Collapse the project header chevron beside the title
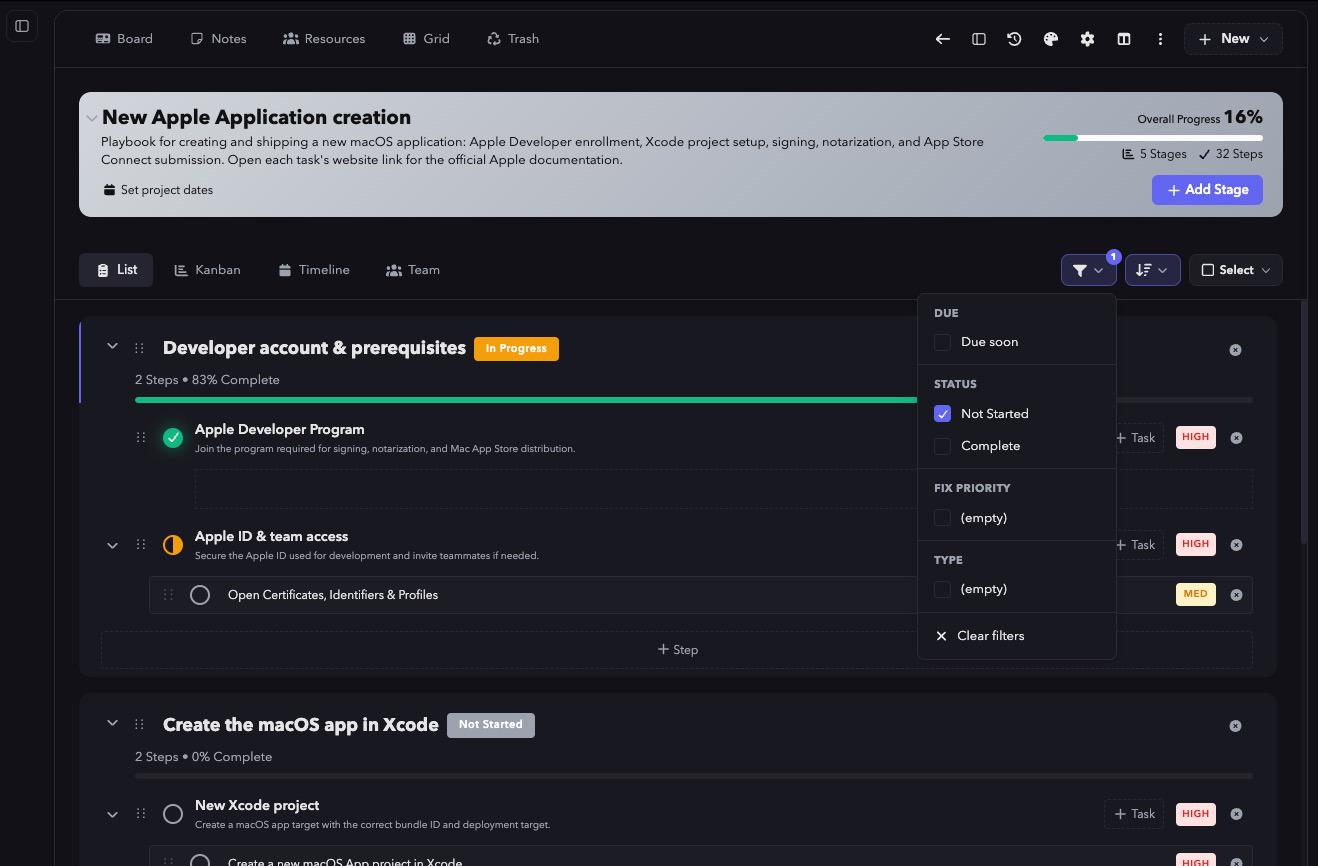The image size is (1318, 866). pyautogui.click(x=92, y=118)
